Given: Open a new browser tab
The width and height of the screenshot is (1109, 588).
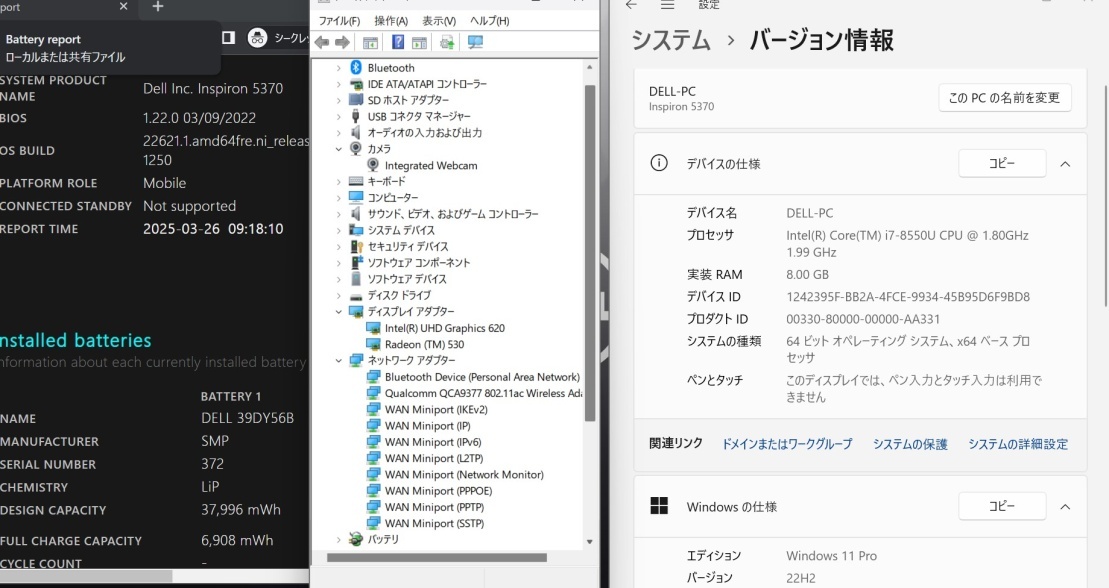Looking at the screenshot, I should (x=158, y=6).
